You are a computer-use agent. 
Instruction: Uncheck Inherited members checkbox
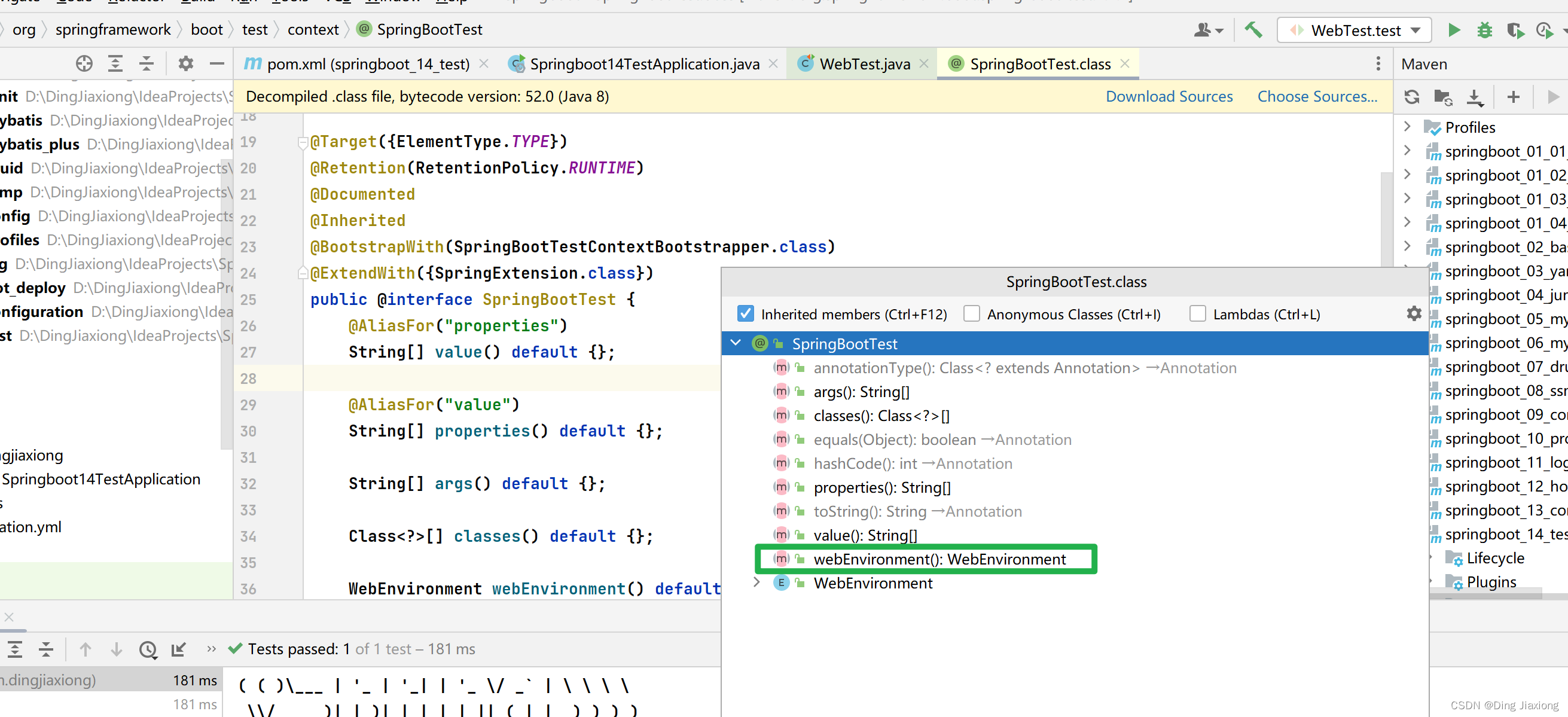click(745, 314)
